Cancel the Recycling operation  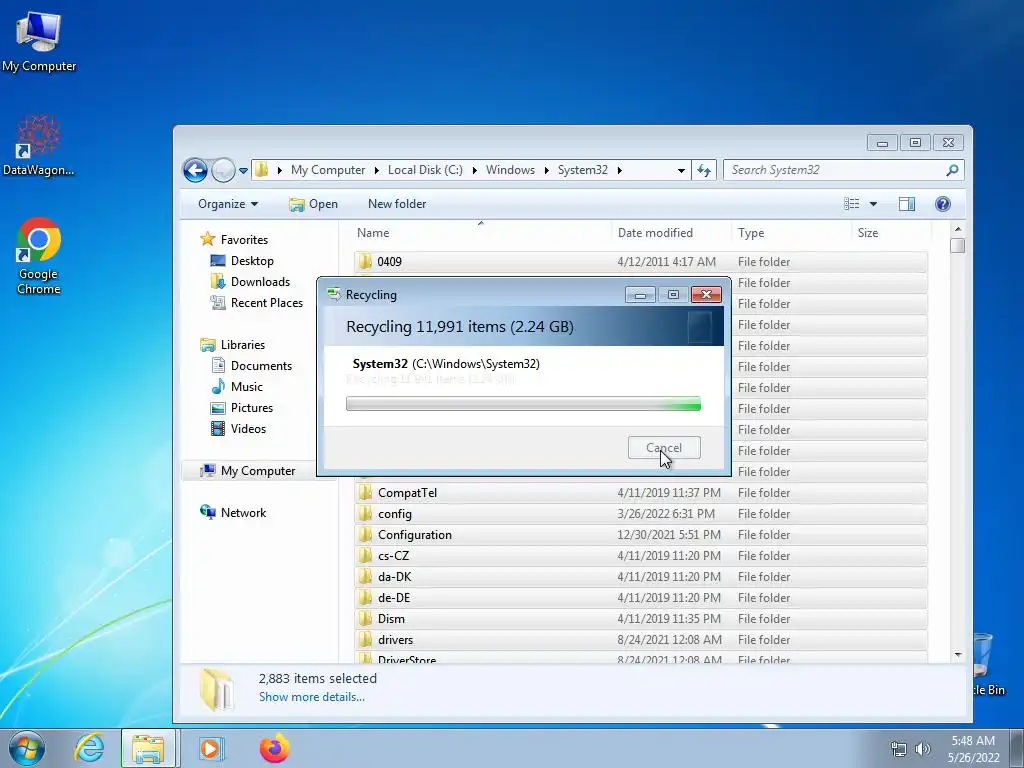point(664,447)
